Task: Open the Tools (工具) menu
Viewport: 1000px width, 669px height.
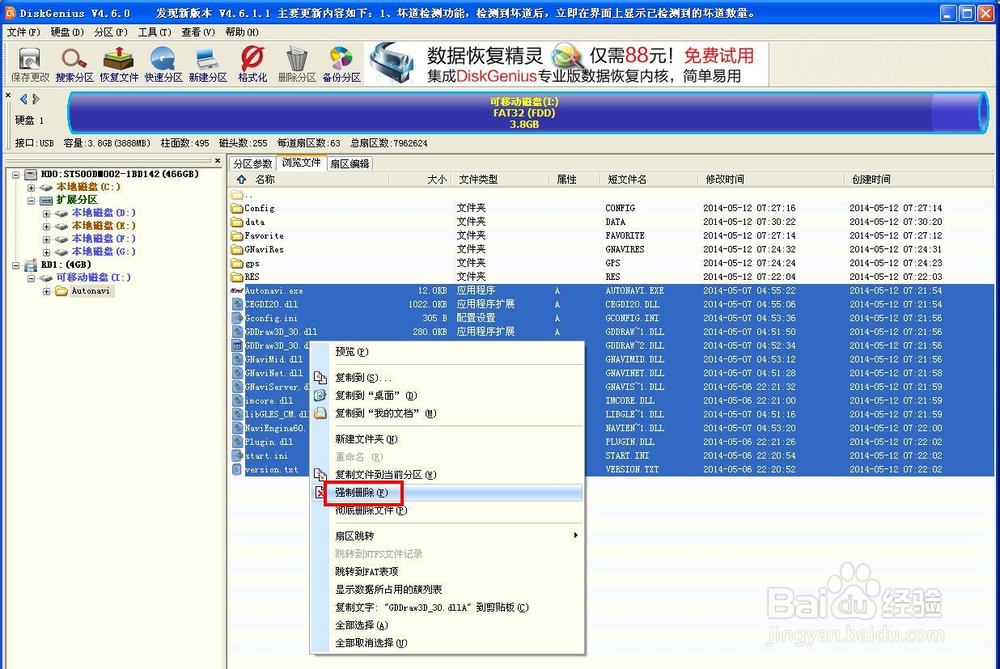Action: click(154, 32)
